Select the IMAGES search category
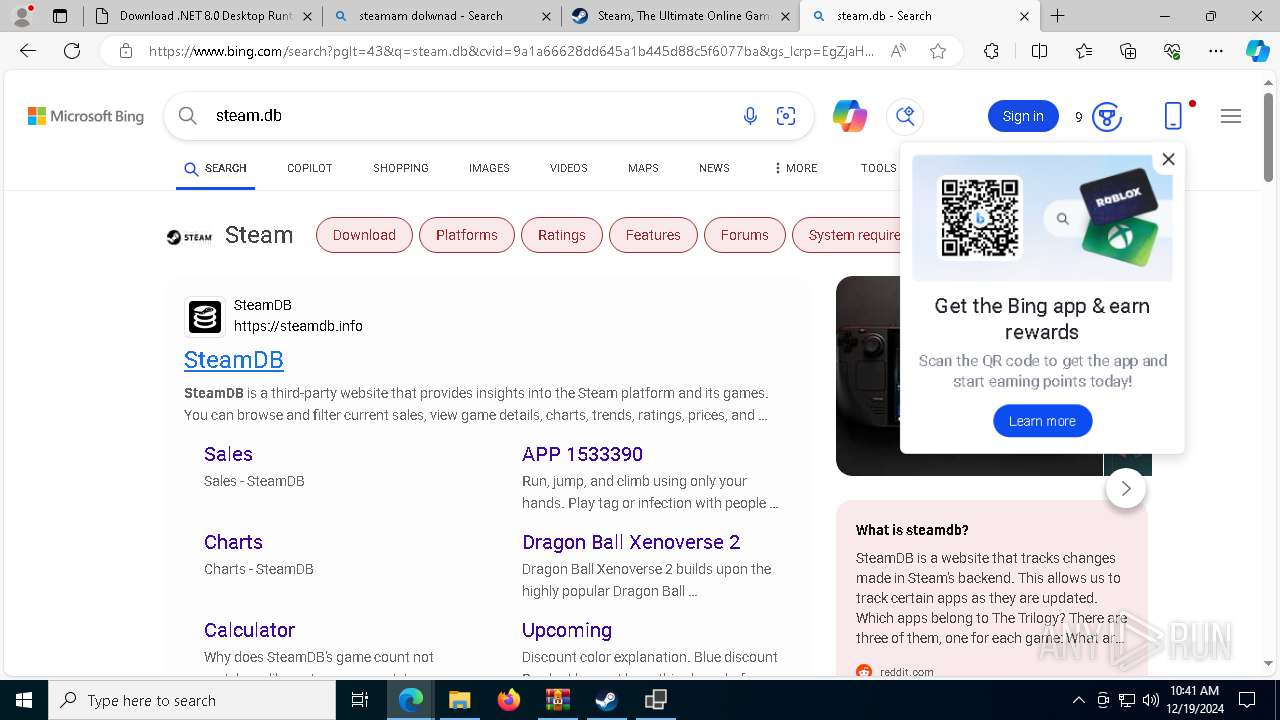Image resolution: width=1280 pixels, height=720 pixels. pyautogui.click(x=489, y=168)
